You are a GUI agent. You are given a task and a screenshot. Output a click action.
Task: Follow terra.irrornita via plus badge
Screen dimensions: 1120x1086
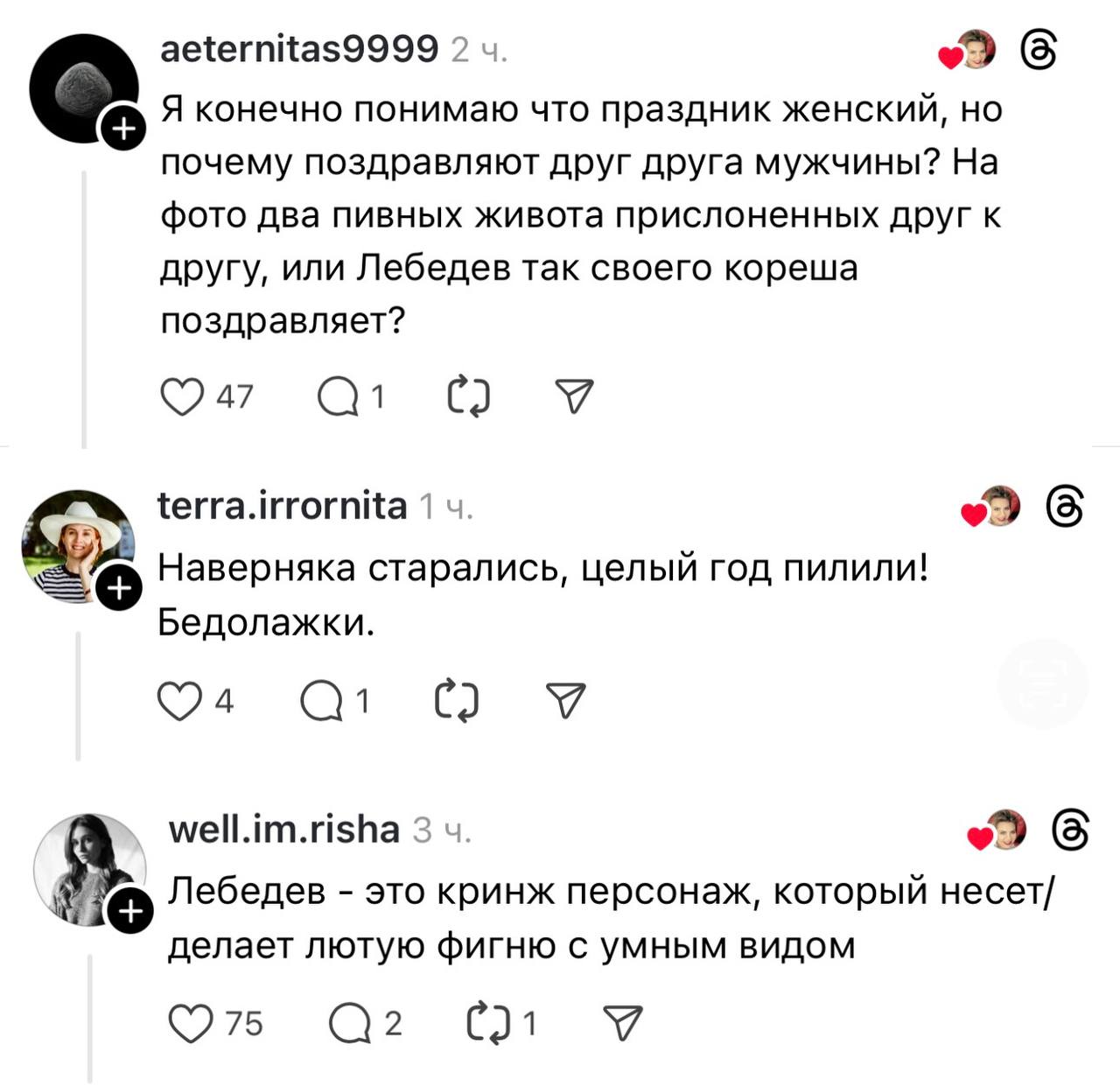(119, 590)
